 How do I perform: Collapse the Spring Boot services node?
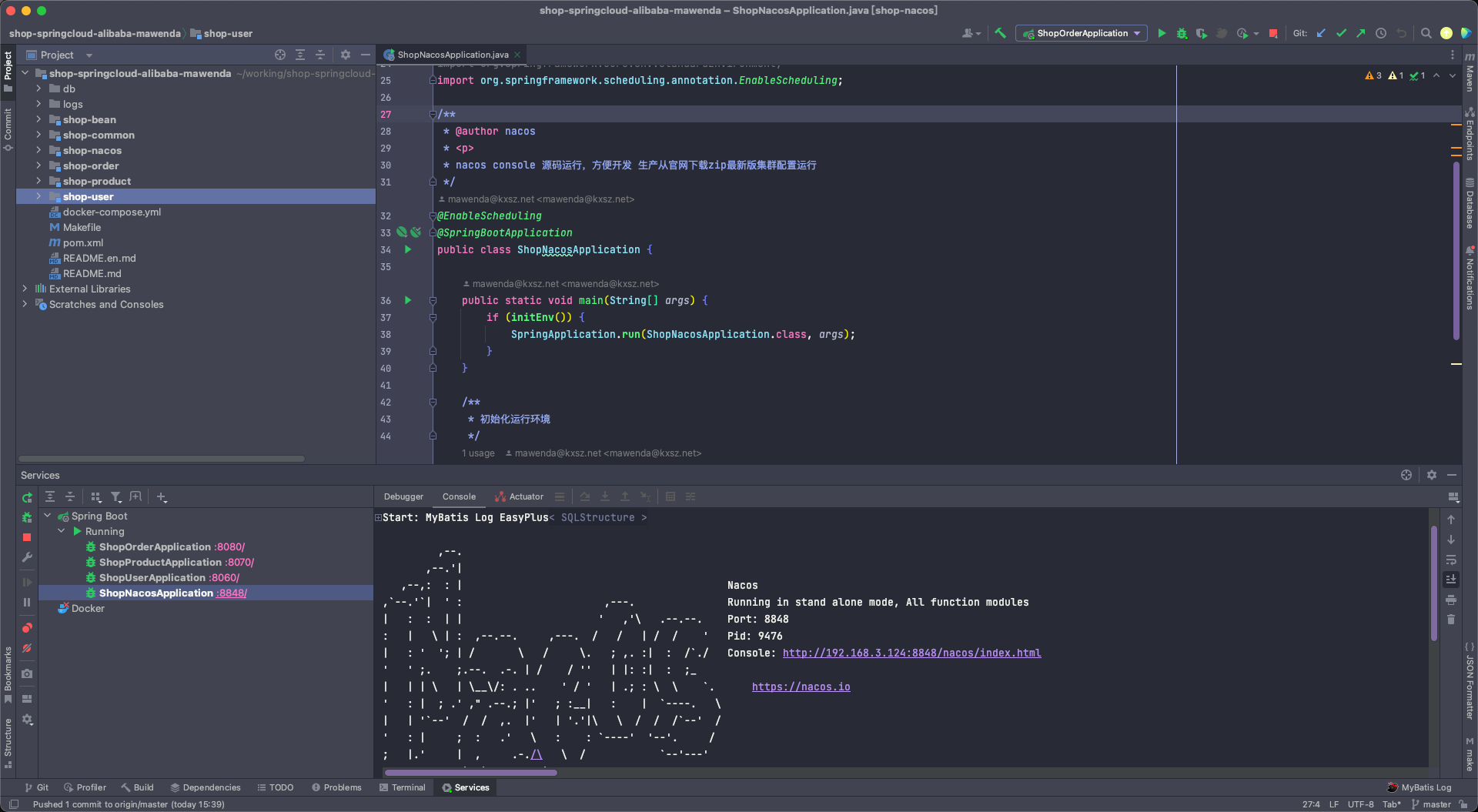(x=48, y=516)
